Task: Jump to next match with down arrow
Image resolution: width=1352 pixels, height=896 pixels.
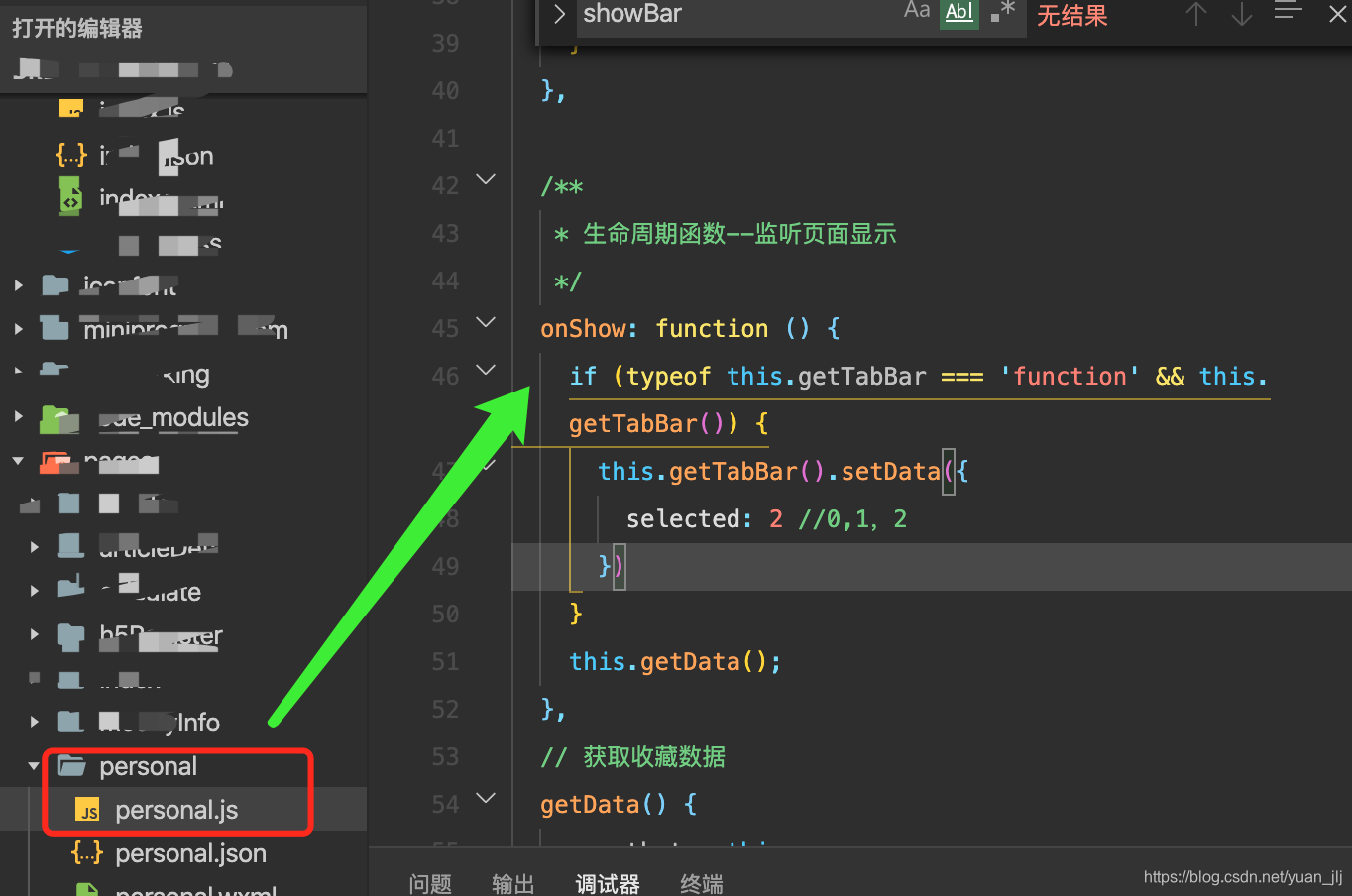Action: pyautogui.click(x=1241, y=14)
